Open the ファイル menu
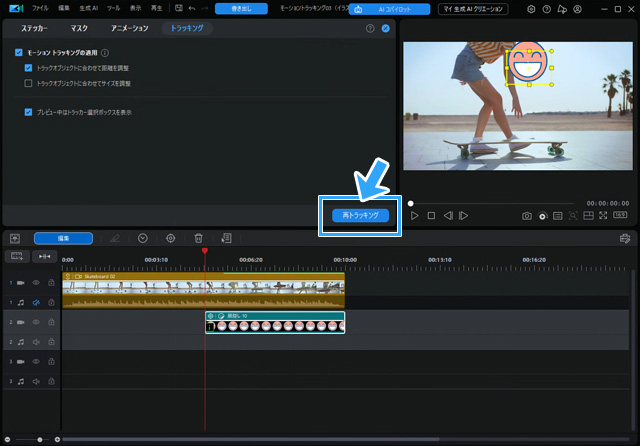The height and width of the screenshot is (446, 640). click(40, 8)
